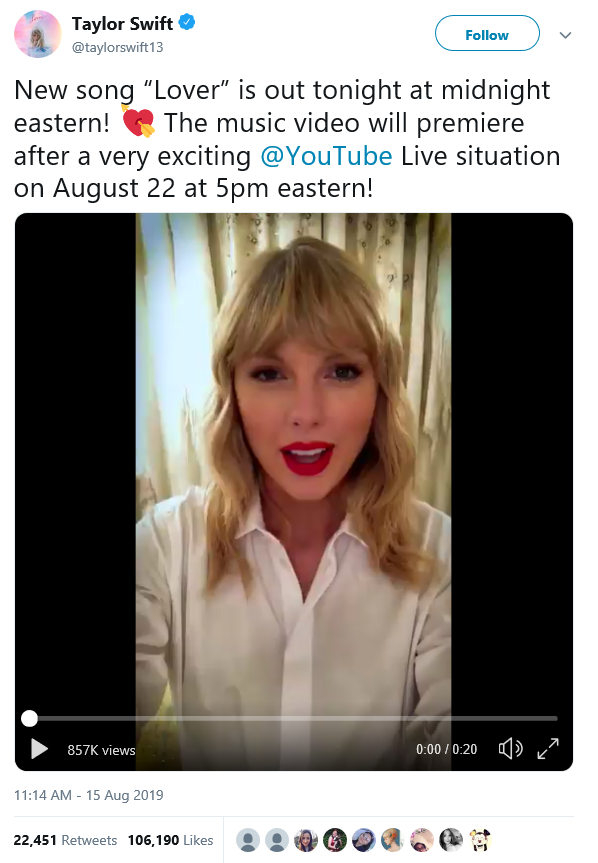Image resolution: width=598 pixels, height=863 pixels.
Task: Follow Taylor Swift's account
Action: click(x=487, y=33)
